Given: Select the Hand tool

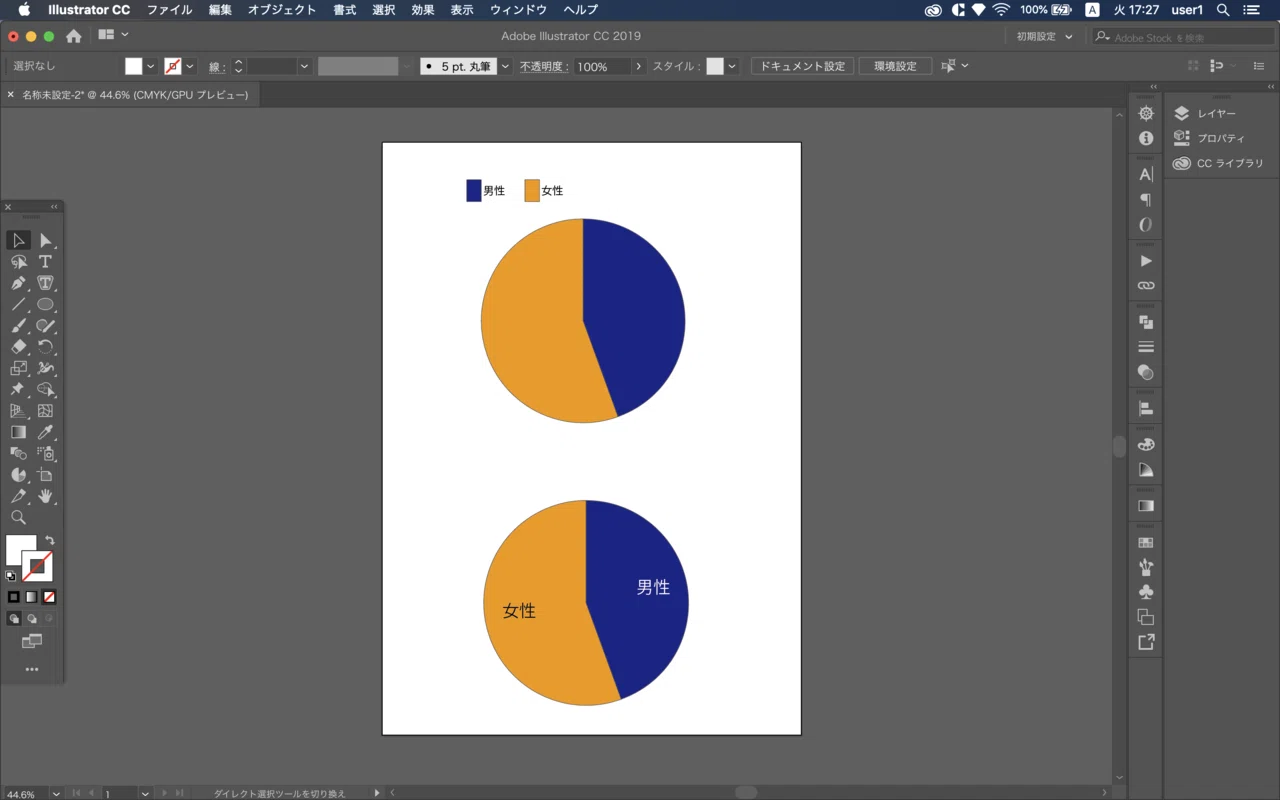Looking at the screenshot, I should tap(45, 496).
